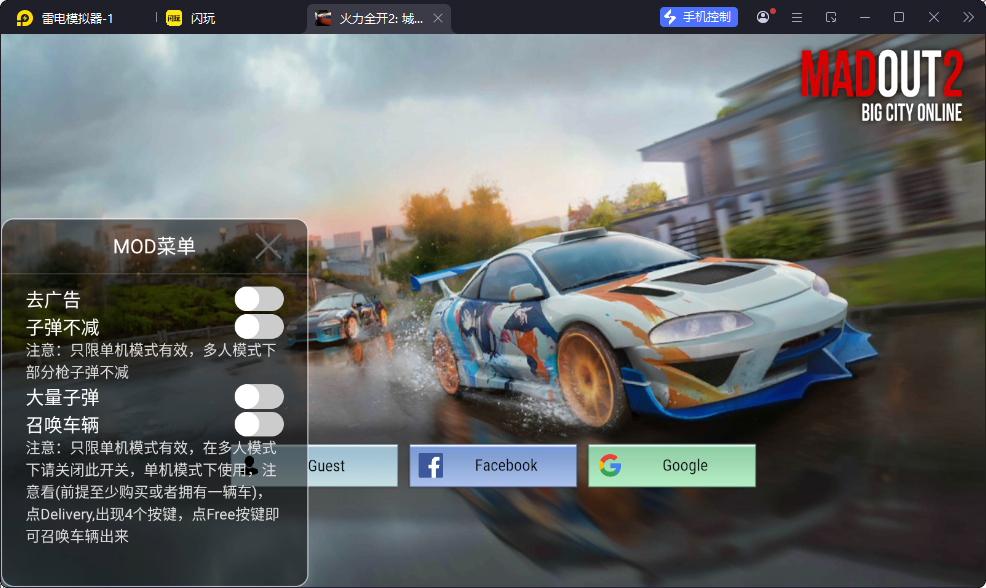Viewport: 986px width, 588px height.
Task: Click the MADOUT2 Big City Online logo
Action: [x=882, y=86]
